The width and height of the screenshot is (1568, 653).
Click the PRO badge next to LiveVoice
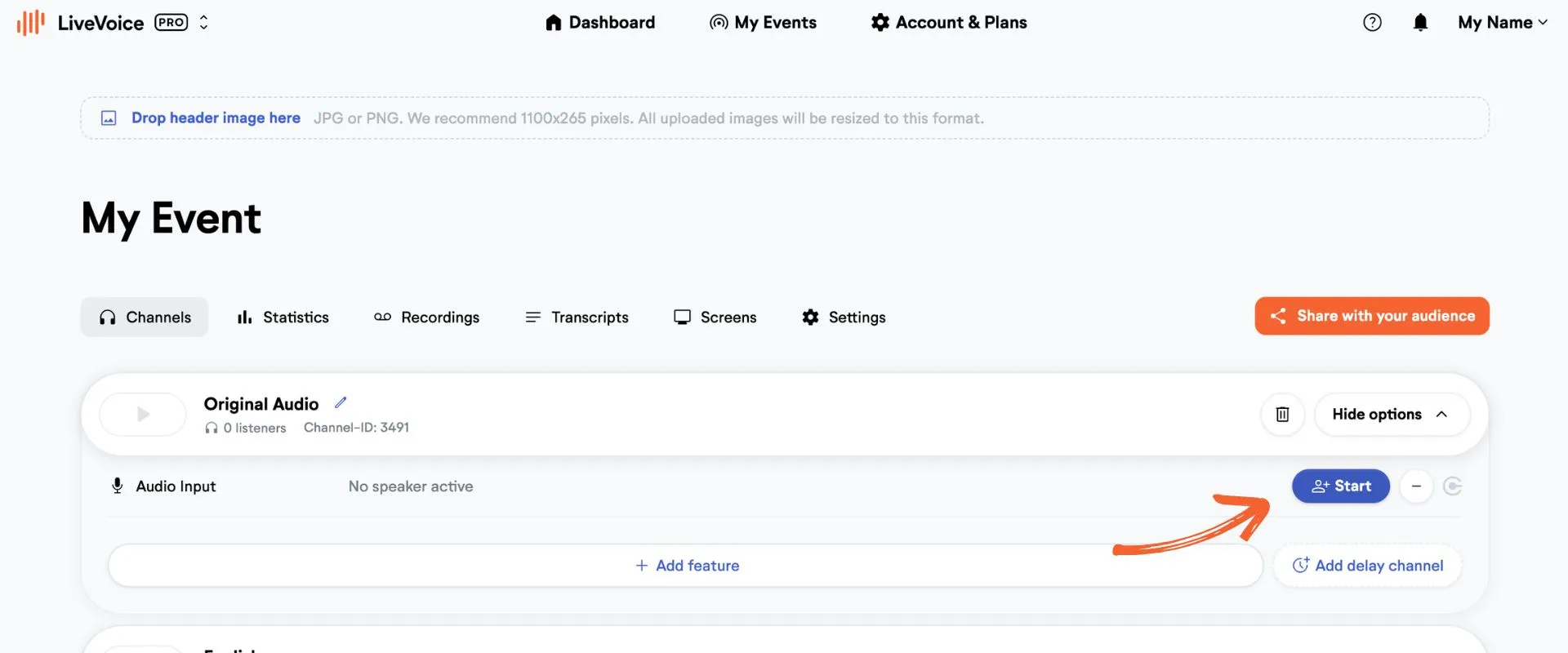[171, 23]
